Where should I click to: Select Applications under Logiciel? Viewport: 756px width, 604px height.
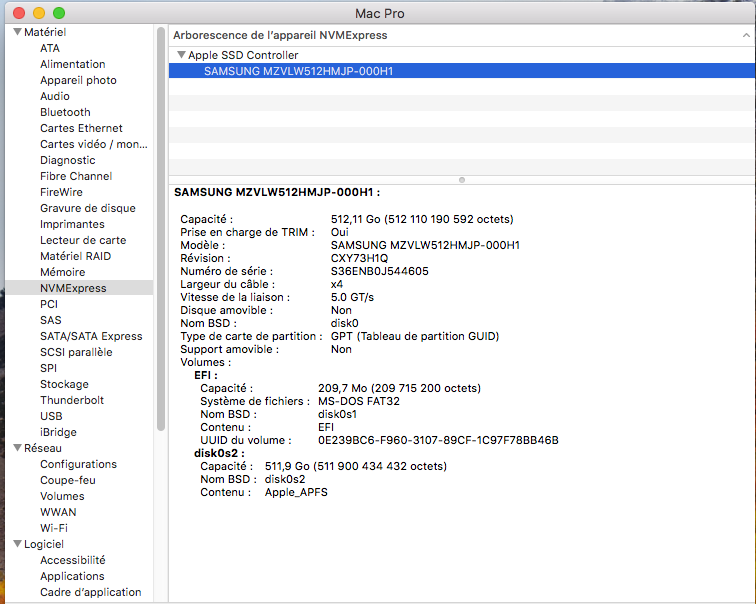(72, 576)
